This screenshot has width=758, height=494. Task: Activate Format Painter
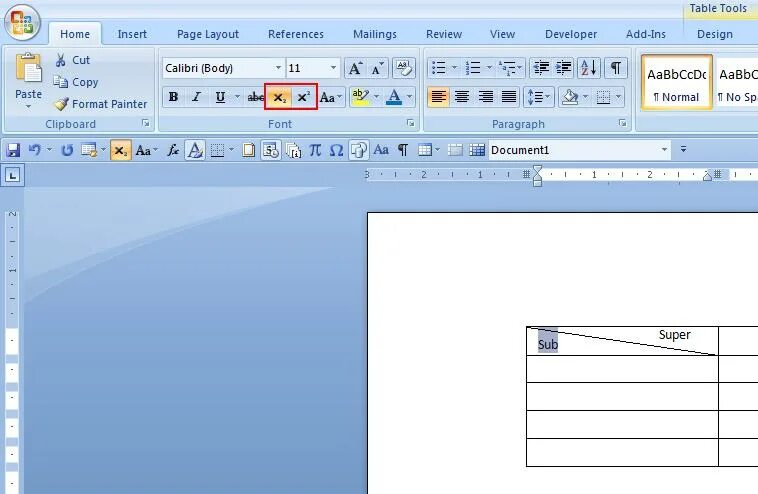101,104
